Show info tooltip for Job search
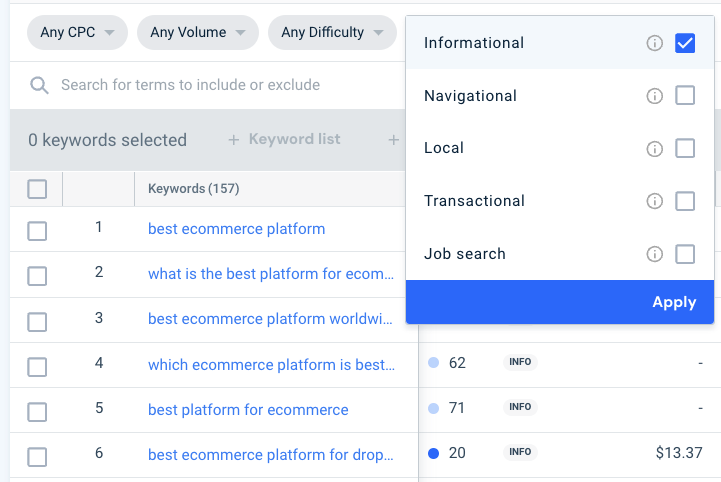This screenshot has height=482, width=721. (x=654, y=254)
